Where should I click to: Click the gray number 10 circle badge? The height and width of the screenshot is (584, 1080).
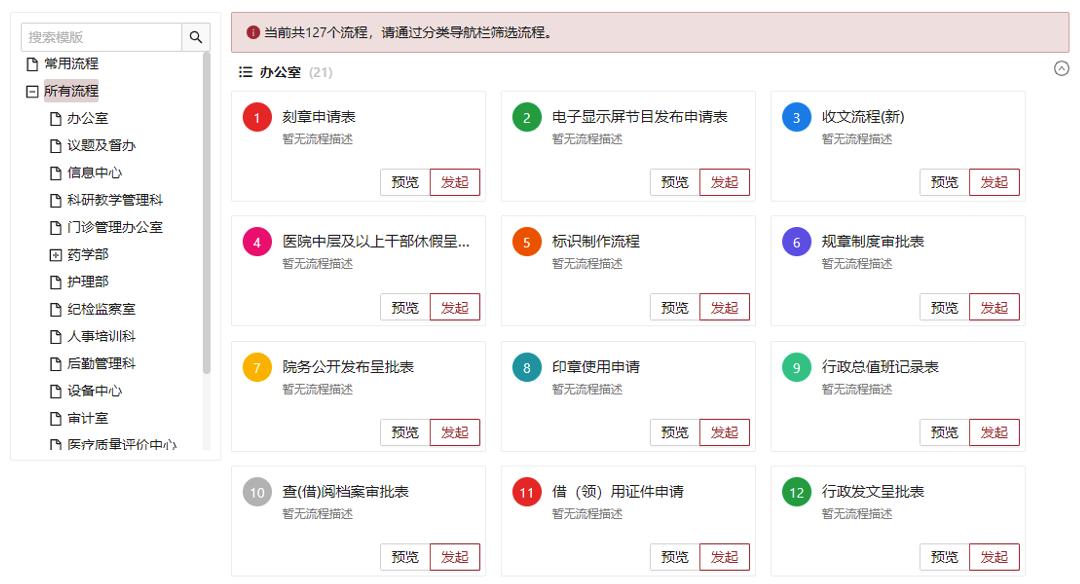click(257, 492)
